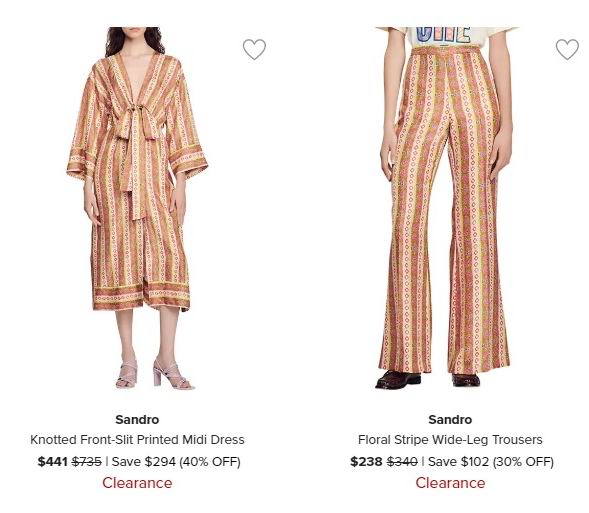Select the Save $294 (40% OFF) text
The height and width of the screenshot is (513, 589).
[x=176, y=462]
